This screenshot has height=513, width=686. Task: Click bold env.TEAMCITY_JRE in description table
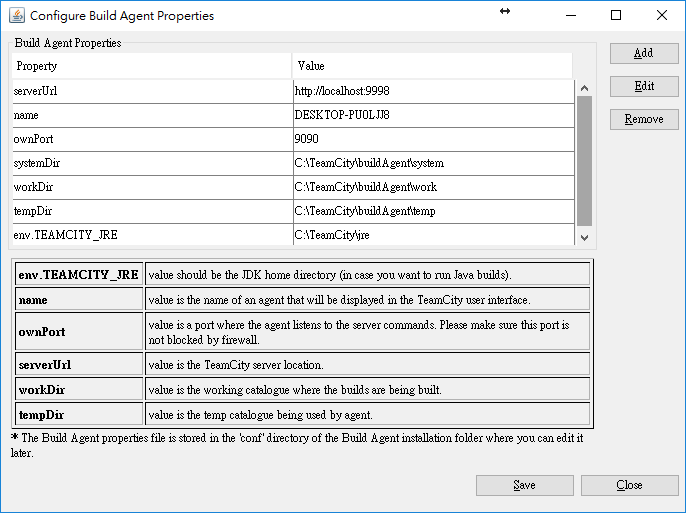pos(79,275)
